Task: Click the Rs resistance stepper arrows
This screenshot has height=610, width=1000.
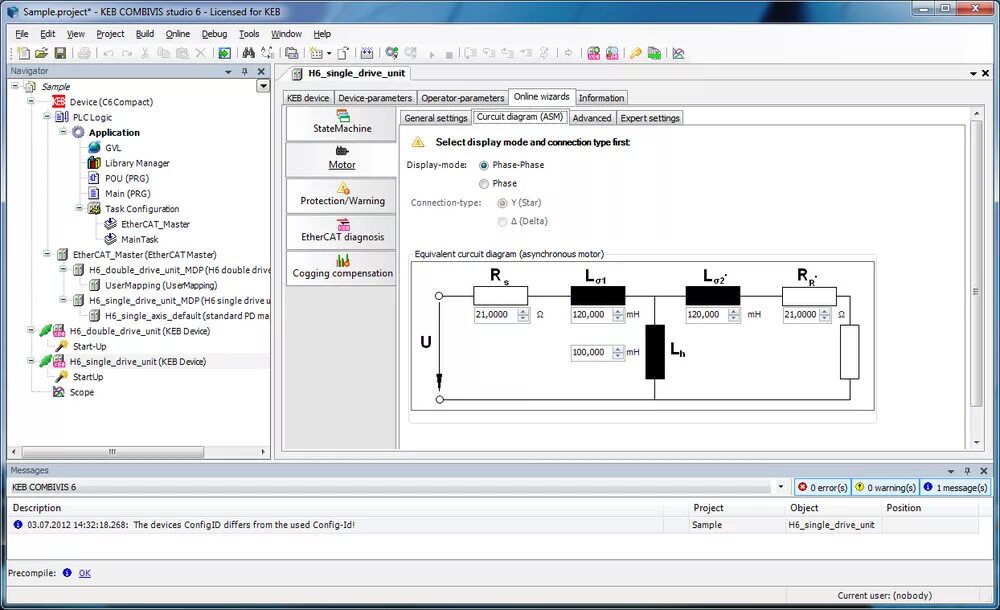Action: (x=524, y=315)
